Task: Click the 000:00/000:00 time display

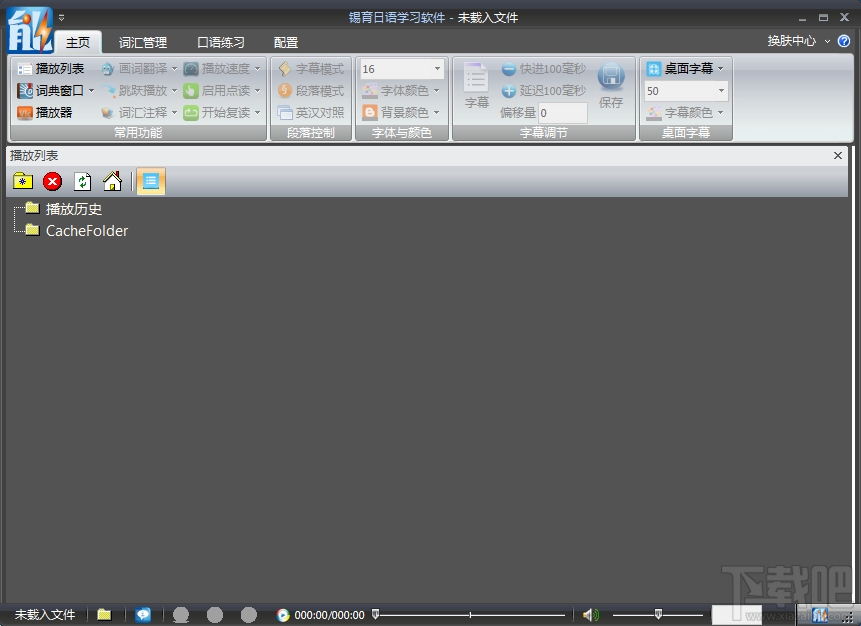Action: pyautogui.click(x=329, y=615)
